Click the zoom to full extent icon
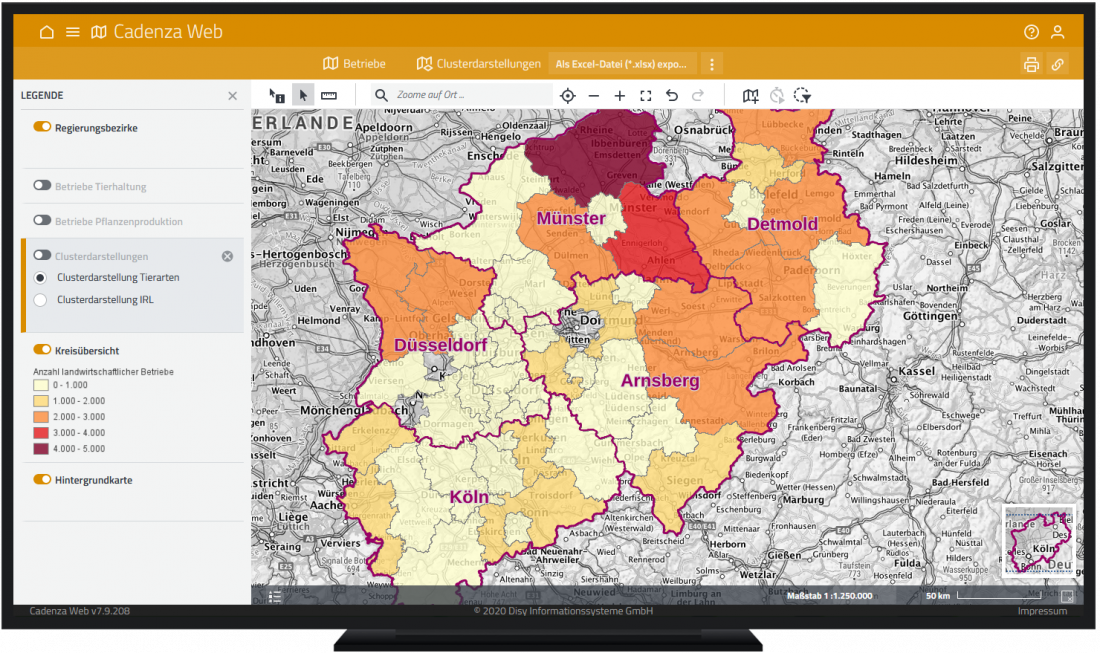This screenshot has height=653, width=1100. [646, 95]
